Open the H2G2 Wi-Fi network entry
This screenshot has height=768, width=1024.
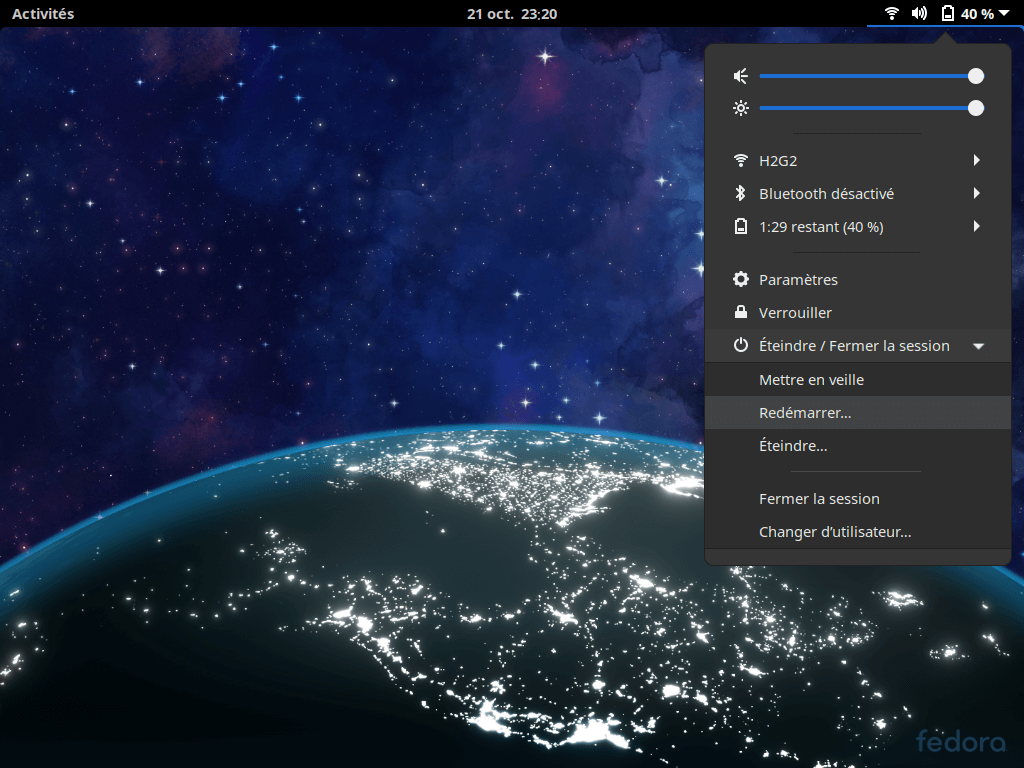tap(858, 161)
